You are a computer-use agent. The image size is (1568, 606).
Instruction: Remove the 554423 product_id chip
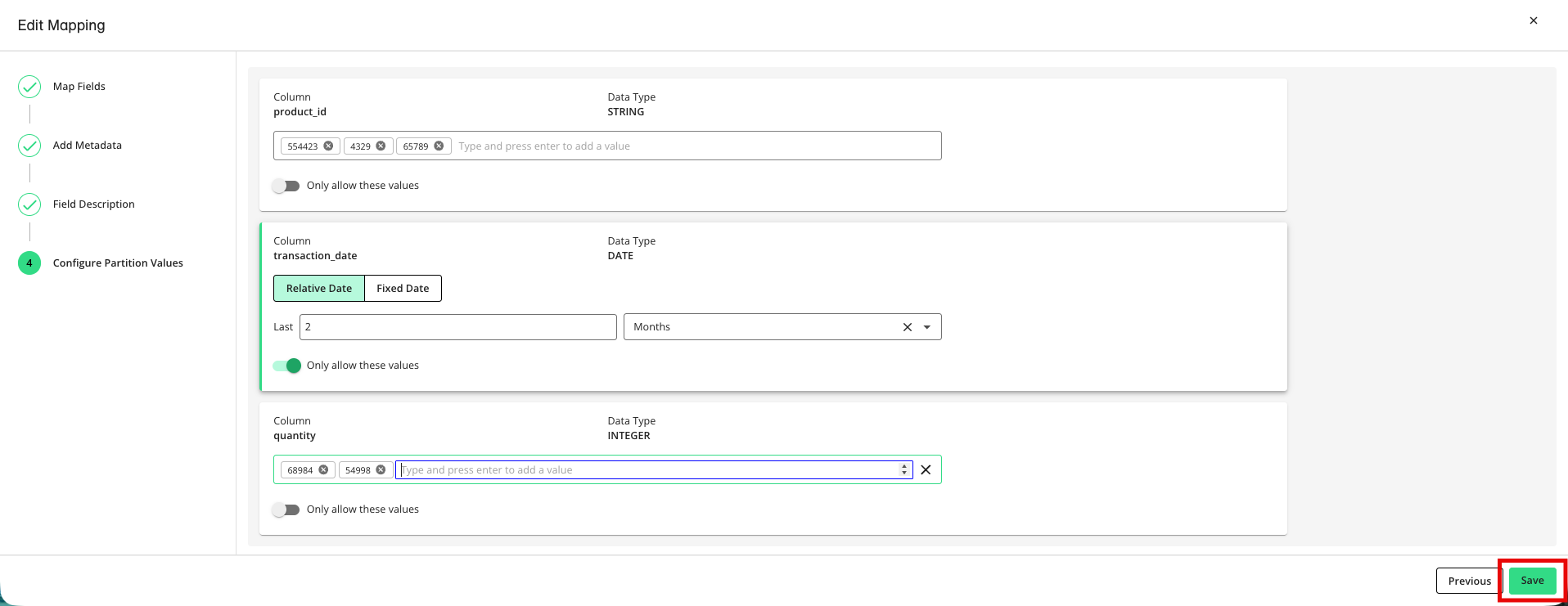(328, 146)
